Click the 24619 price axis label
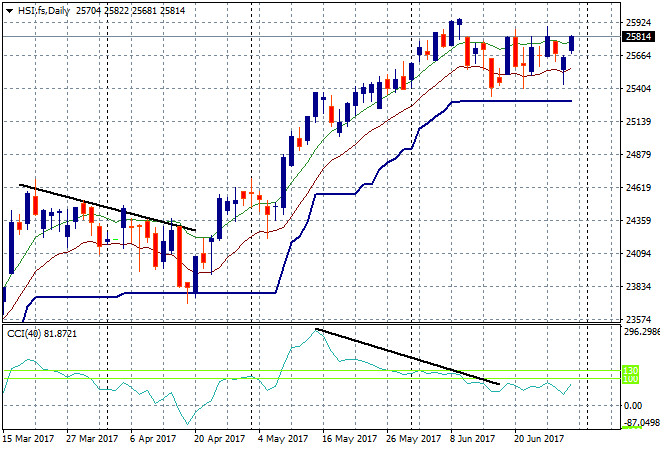 (x=638, y=188)
